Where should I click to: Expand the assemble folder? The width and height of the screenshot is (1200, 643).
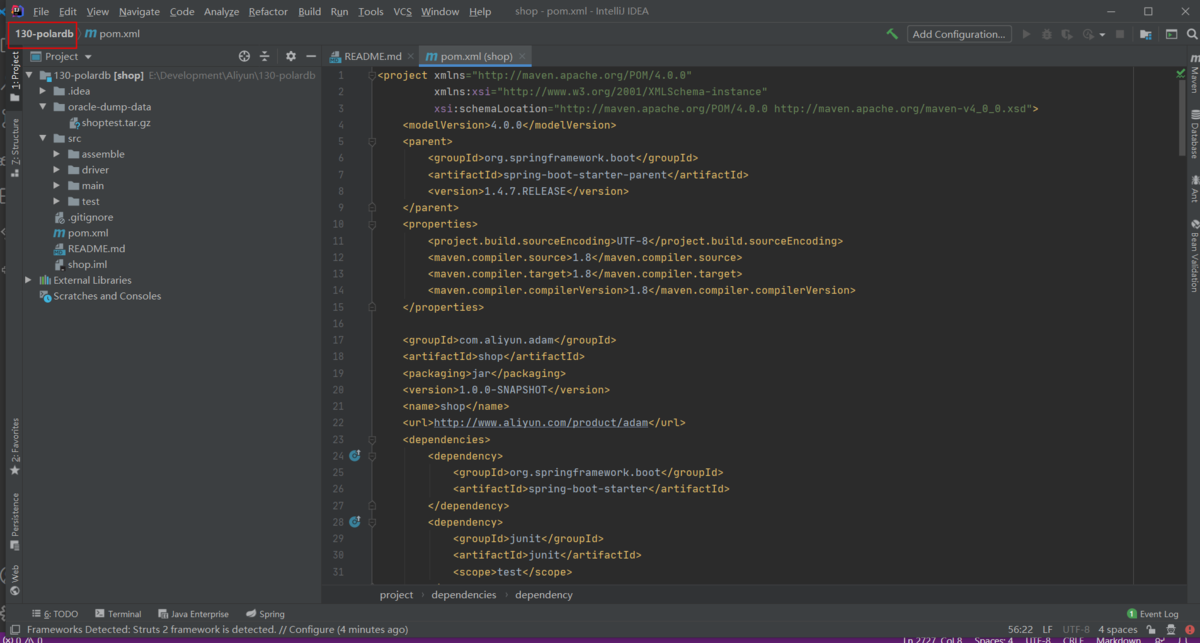coord(58,154)
